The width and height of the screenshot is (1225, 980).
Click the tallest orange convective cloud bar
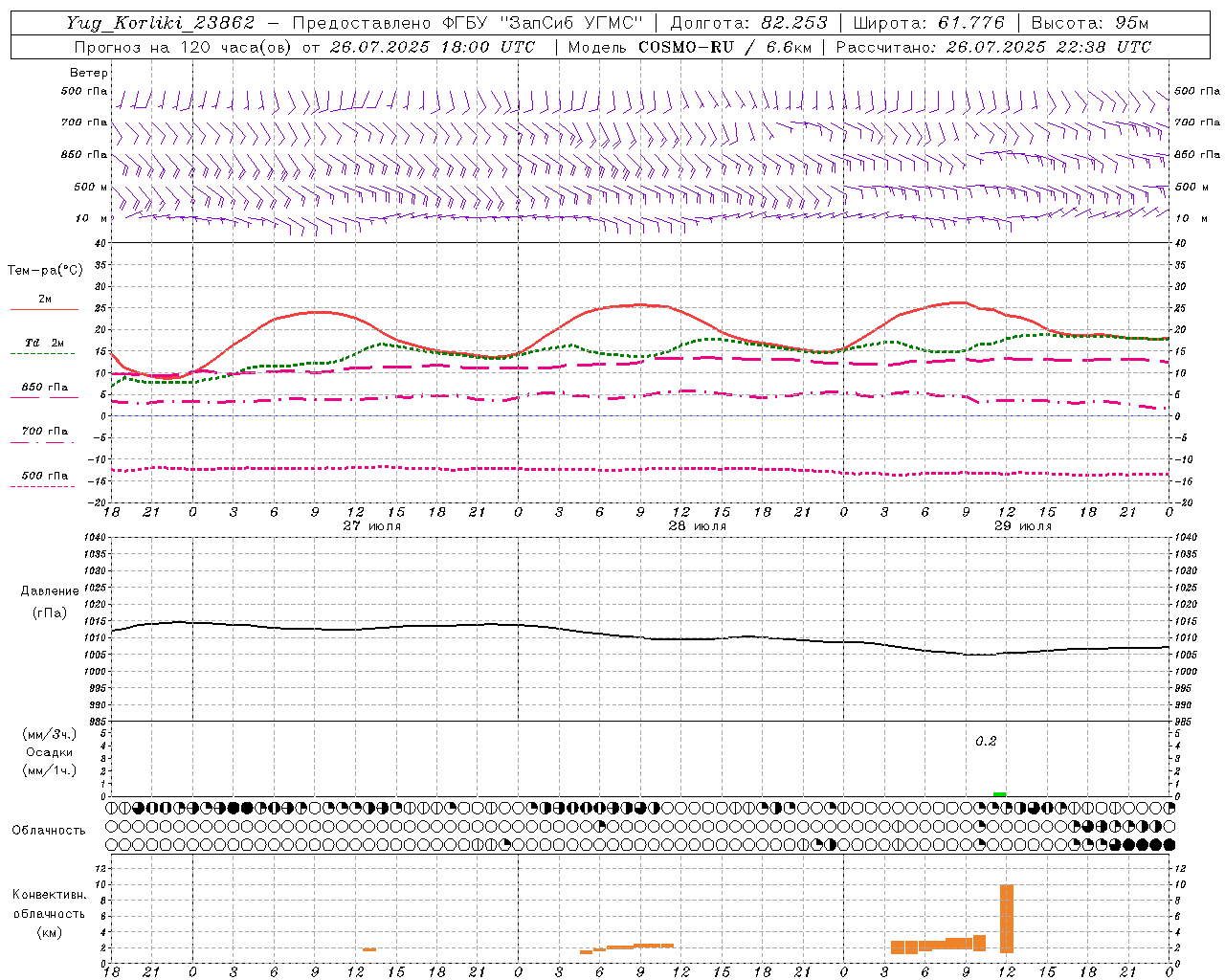1006,919
